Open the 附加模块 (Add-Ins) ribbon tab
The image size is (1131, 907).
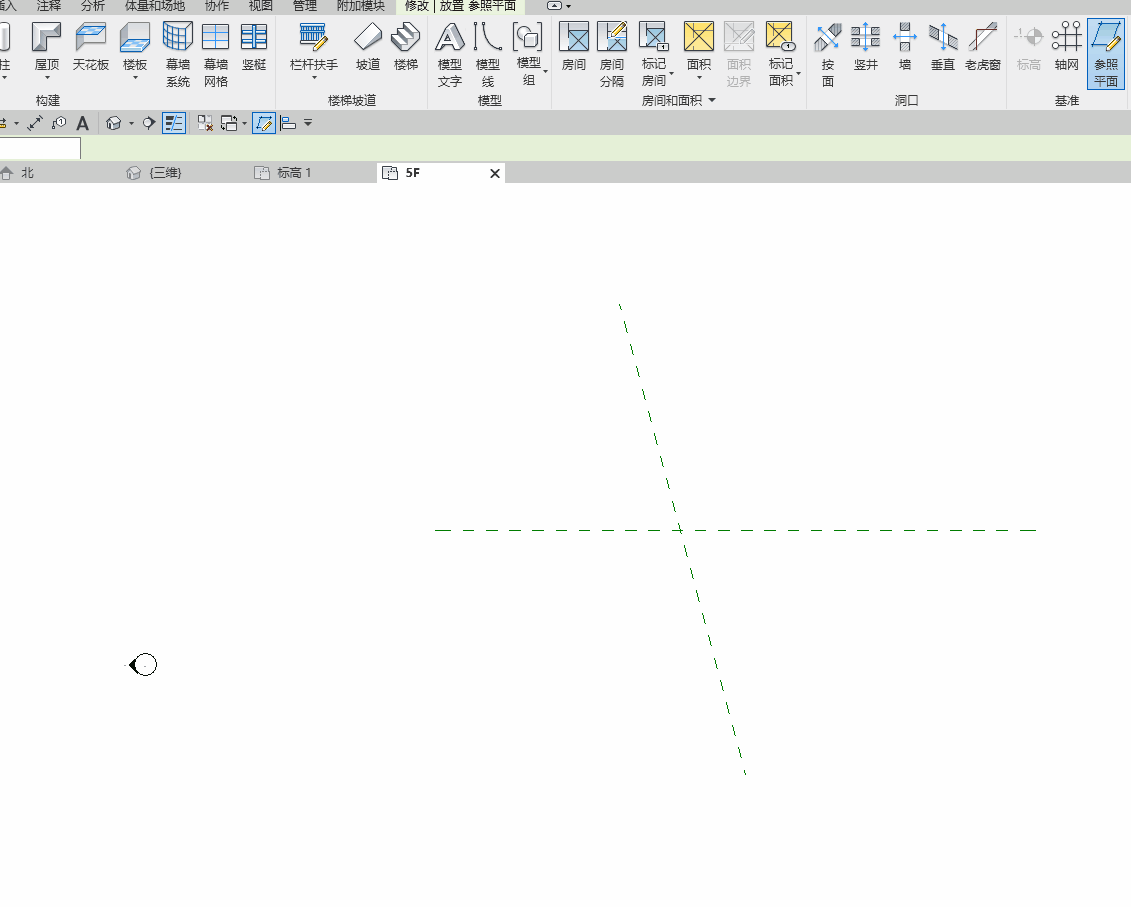361,6
